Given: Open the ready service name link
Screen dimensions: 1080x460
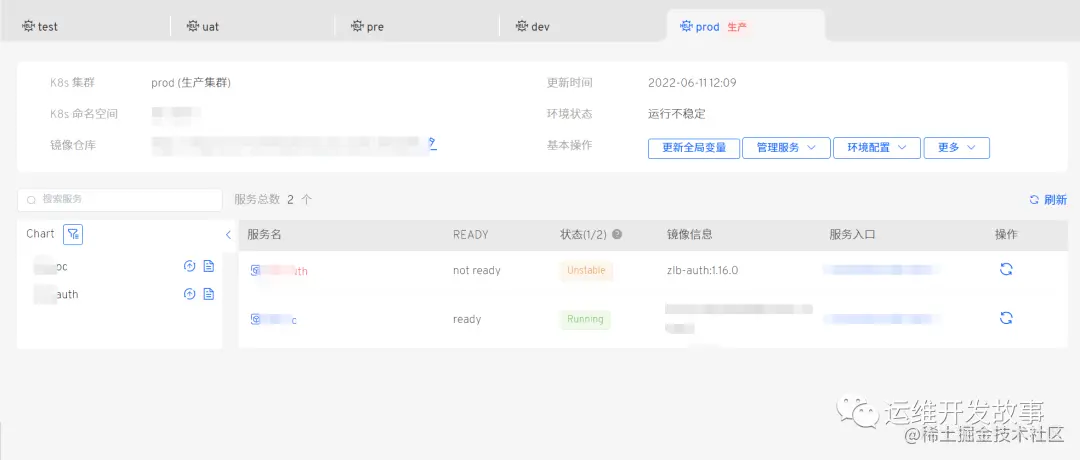Looking at the screenshot, I should (x=279, y=320).
